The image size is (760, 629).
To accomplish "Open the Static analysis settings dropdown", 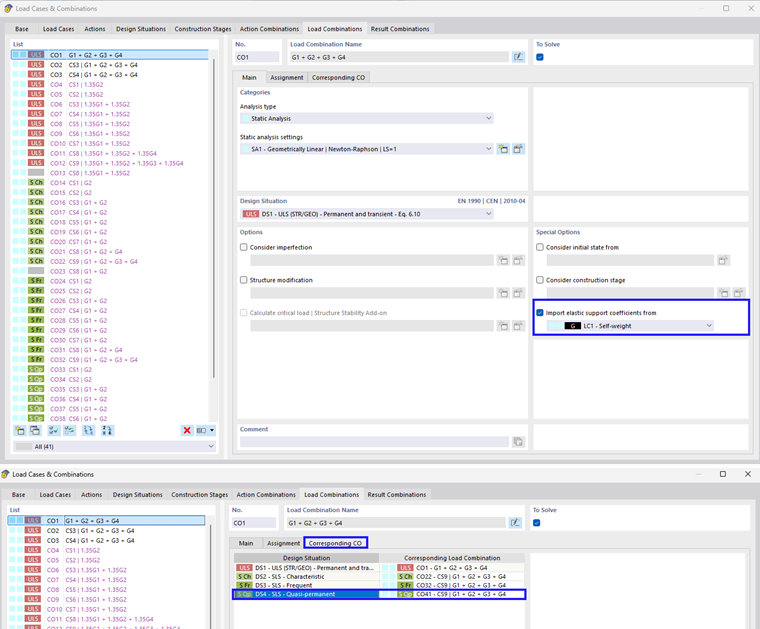I will [367, 149].
